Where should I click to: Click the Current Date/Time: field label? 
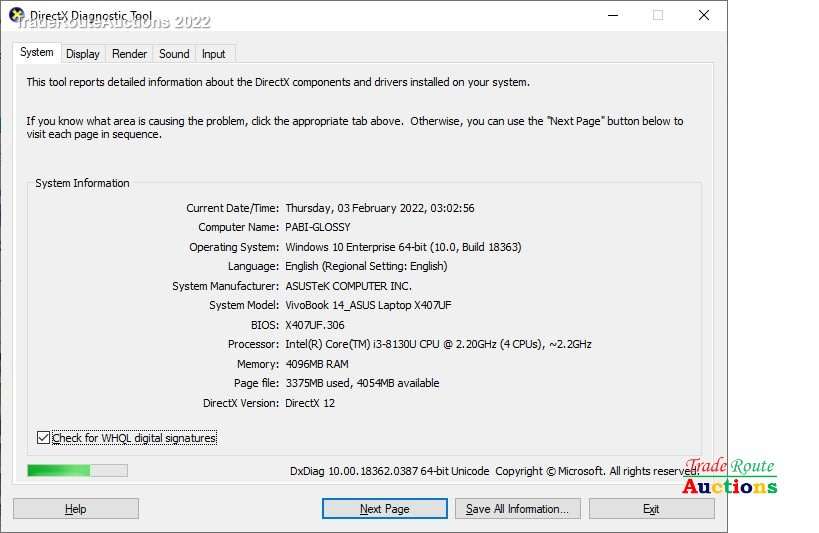tap(232, 208)
